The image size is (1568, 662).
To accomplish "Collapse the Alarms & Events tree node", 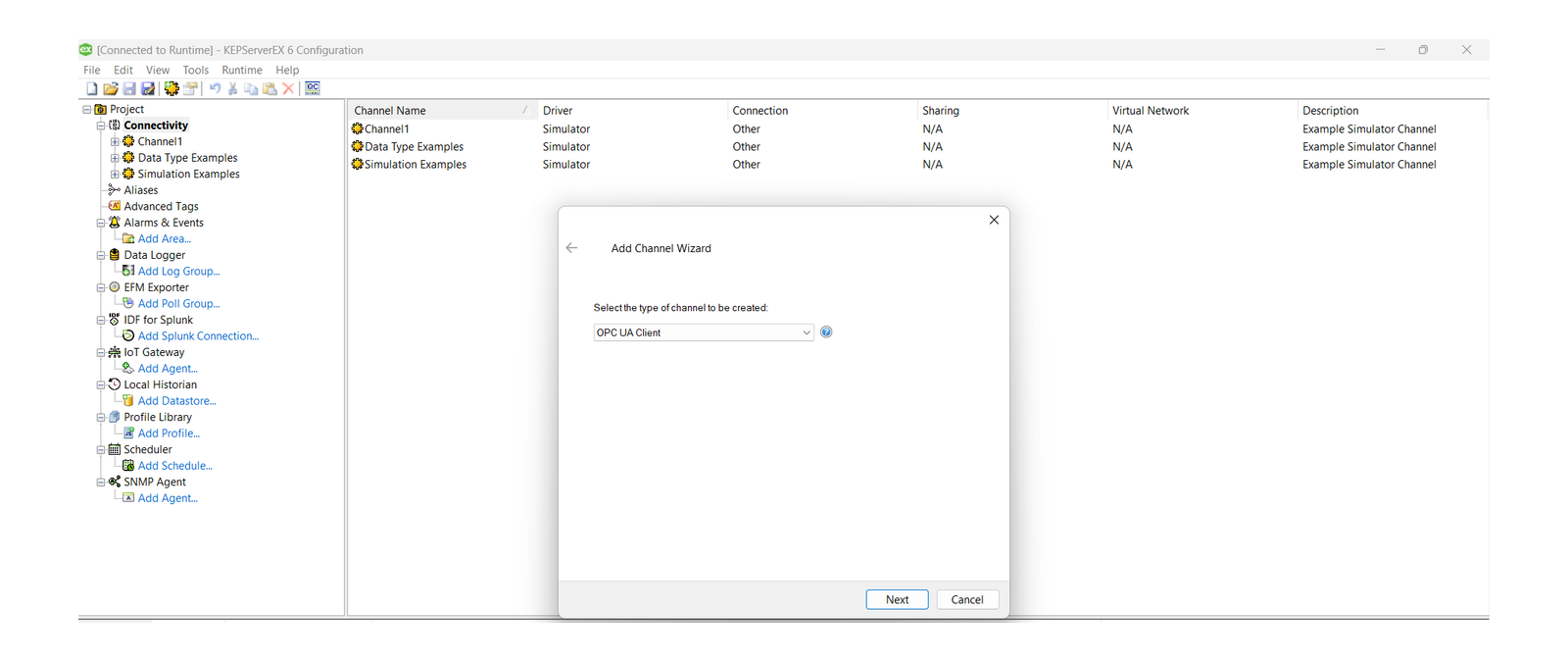I will tap(100, 223).
